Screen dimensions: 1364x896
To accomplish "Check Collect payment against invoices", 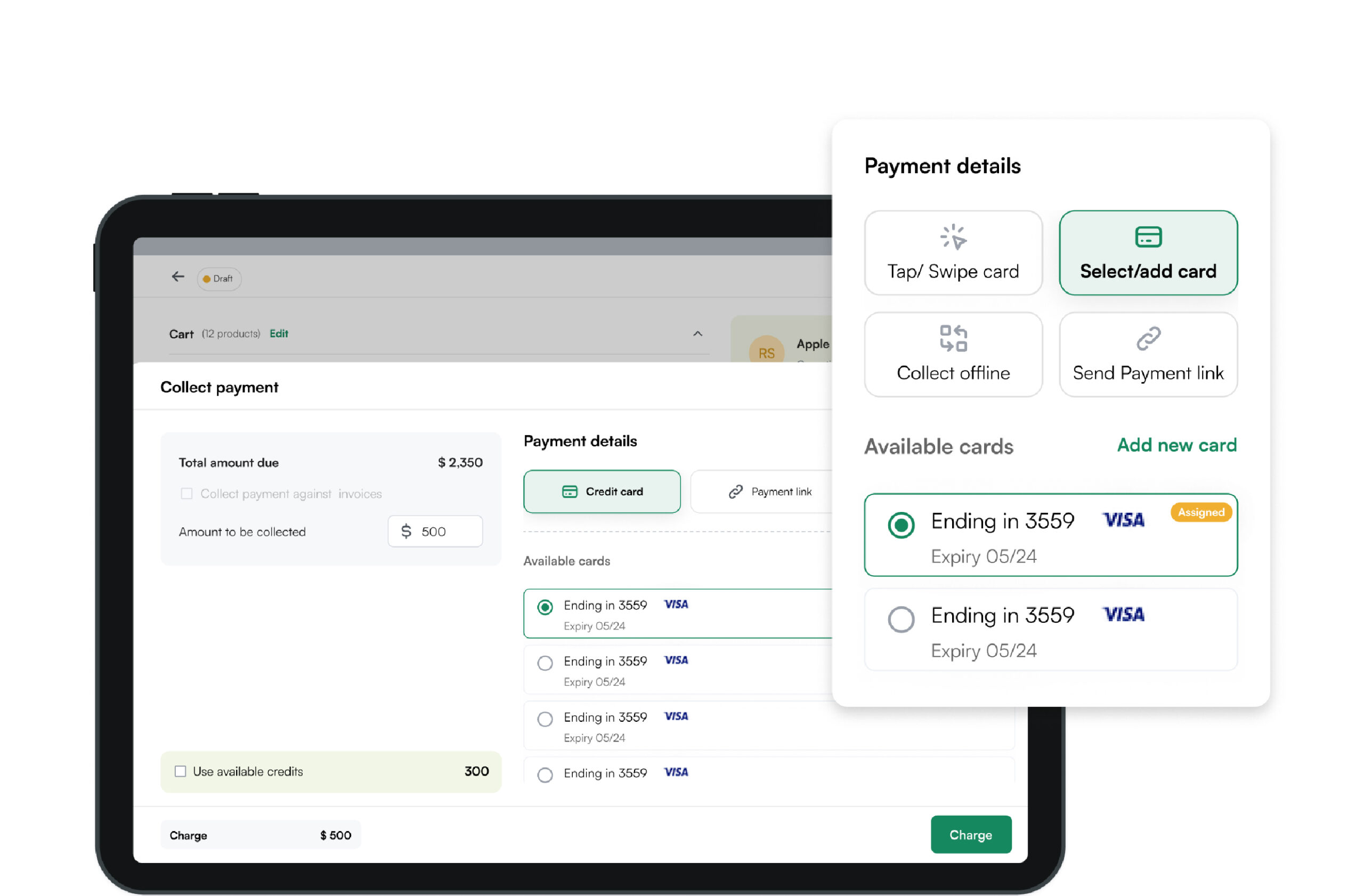I will click(x=186, y=493).
